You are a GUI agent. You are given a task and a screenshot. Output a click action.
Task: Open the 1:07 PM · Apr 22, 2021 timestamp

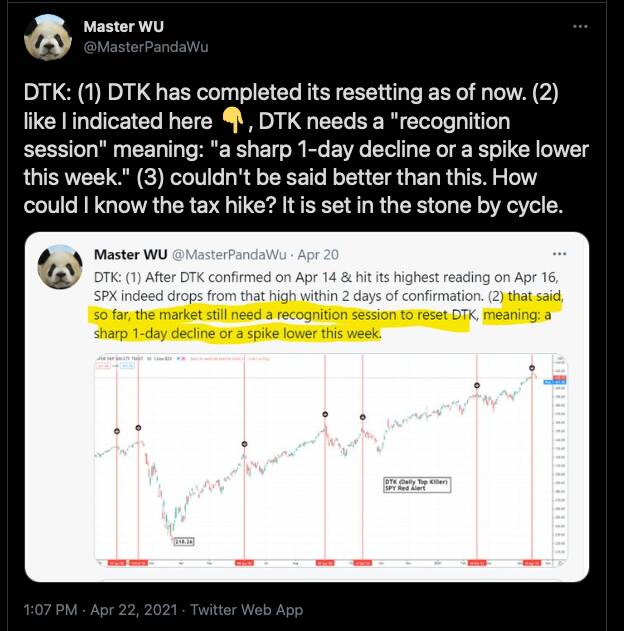[100, 609]
